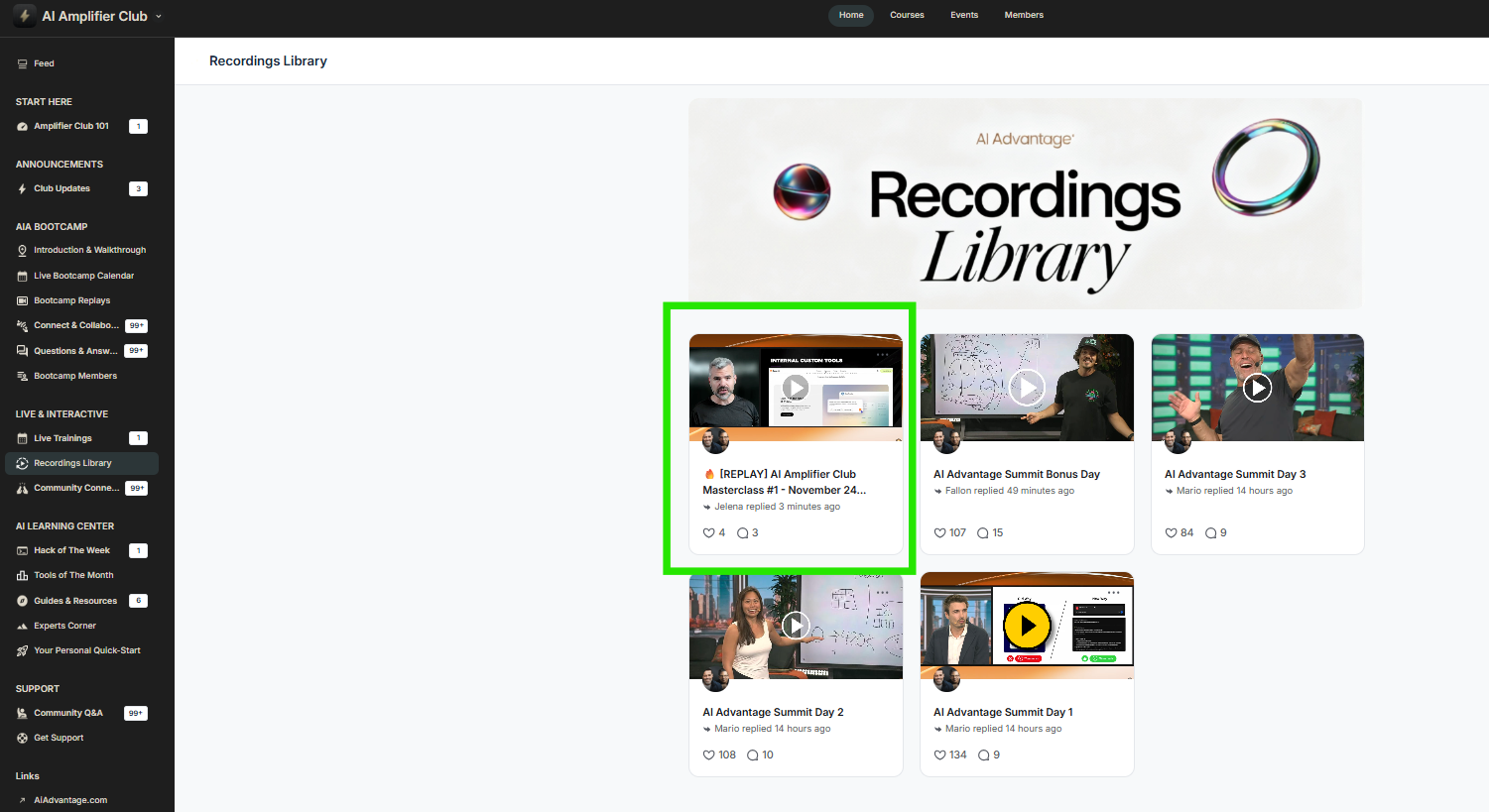The image size is (1489, 812).
Task: Click the Live Bootcamp Calendar icon
Action: point(22,276)
